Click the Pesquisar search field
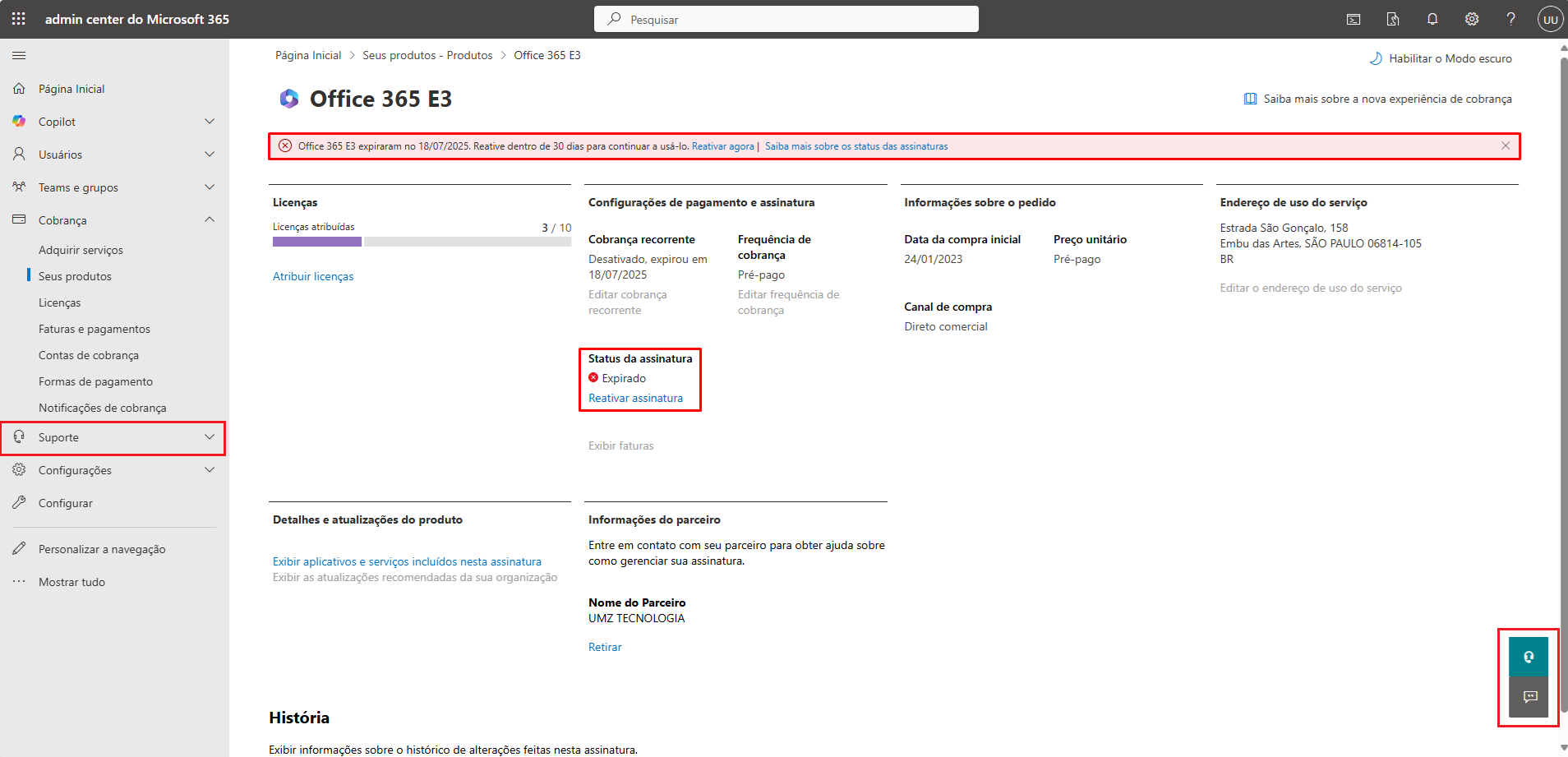The image size is (1568, 757). tap(786, 19)
